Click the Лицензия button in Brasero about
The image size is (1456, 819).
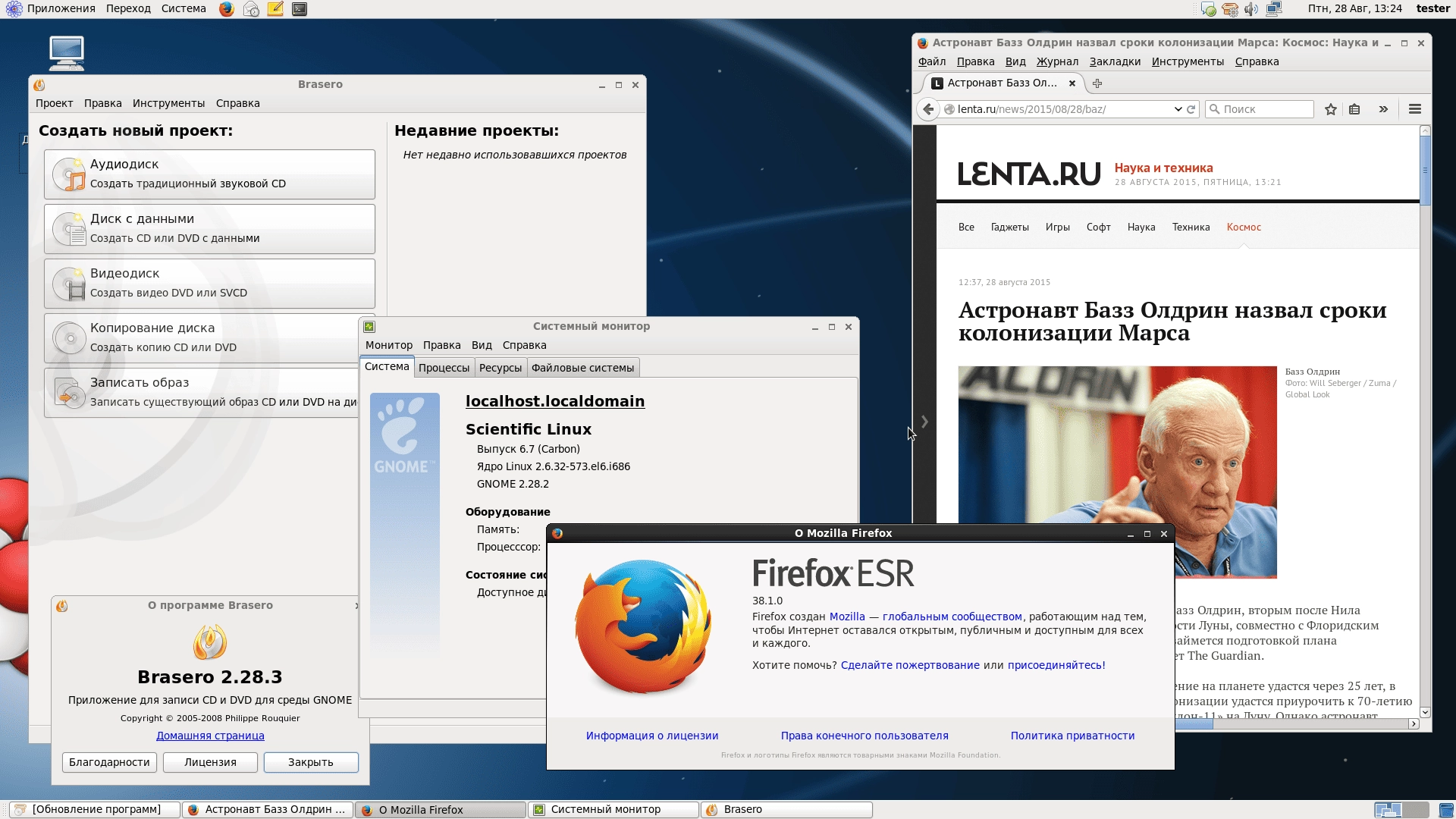[x=210, y=762]
